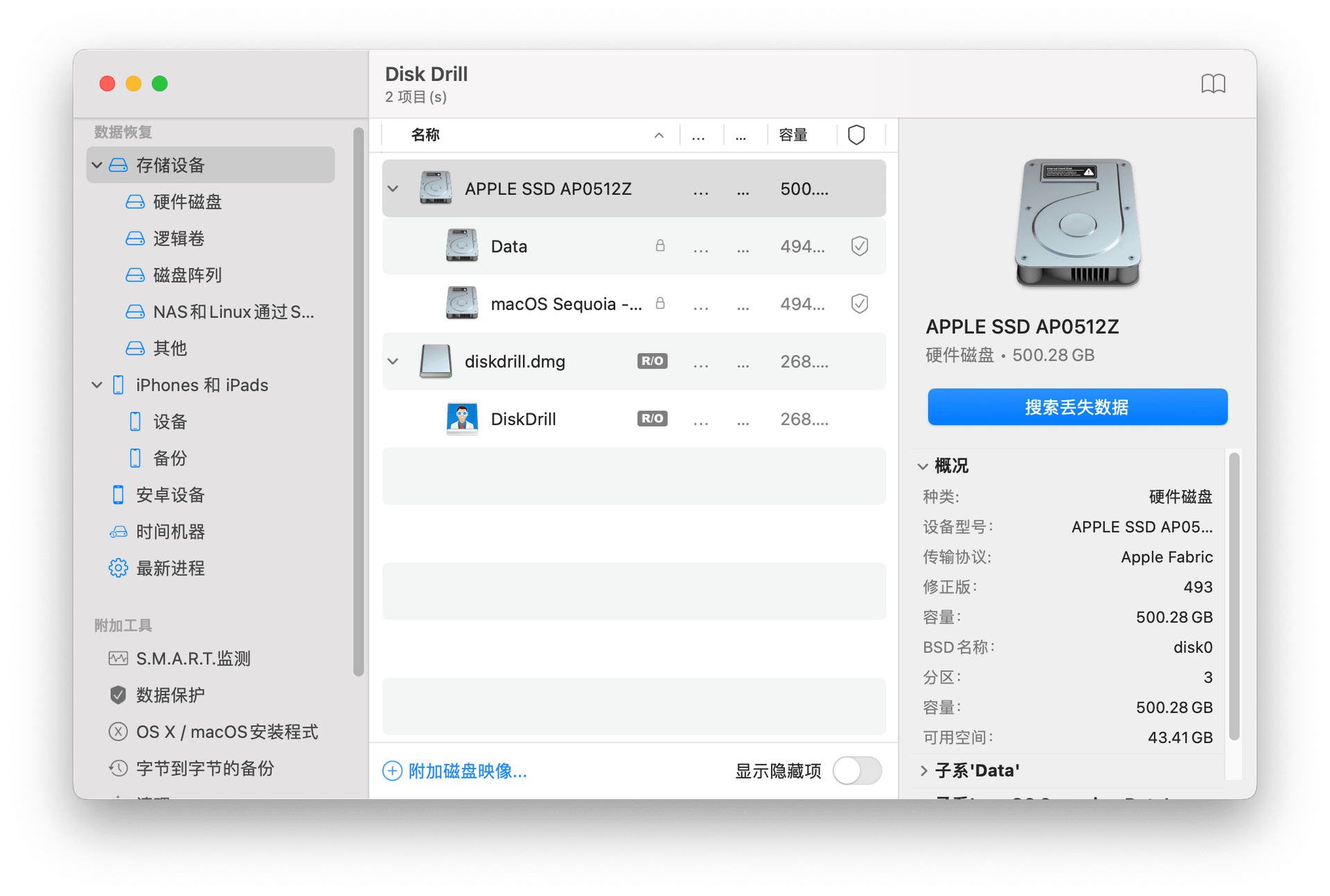
Task: Click the R/O badge on the diskdrill.dmg row
Action: 652,361
